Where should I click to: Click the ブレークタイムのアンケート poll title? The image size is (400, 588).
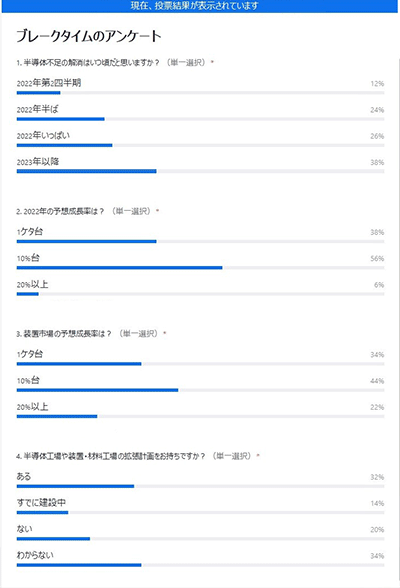pos(89,36)
